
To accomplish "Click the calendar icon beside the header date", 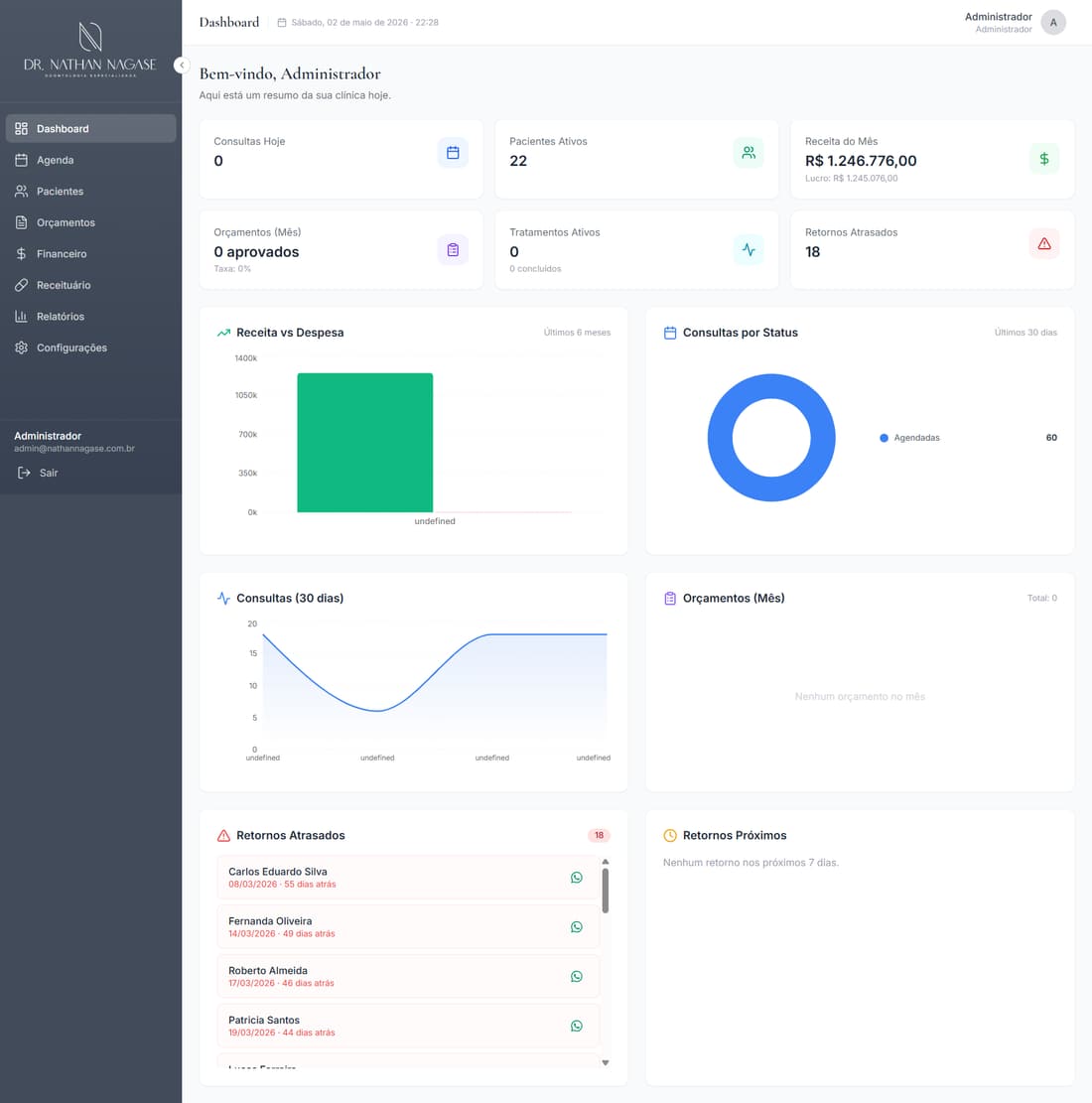I will pos(282,23).
